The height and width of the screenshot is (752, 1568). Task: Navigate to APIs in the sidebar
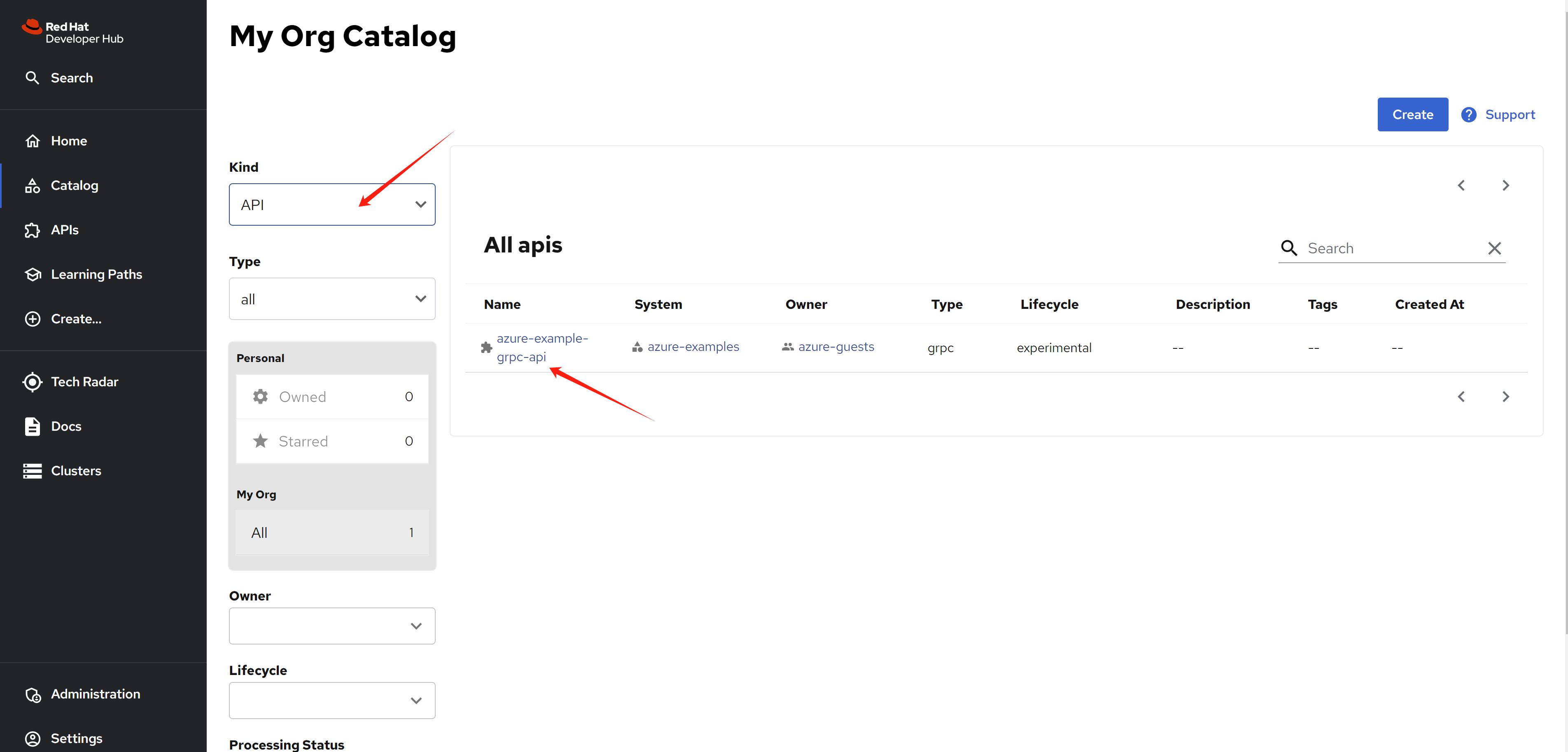click(65, 229)
